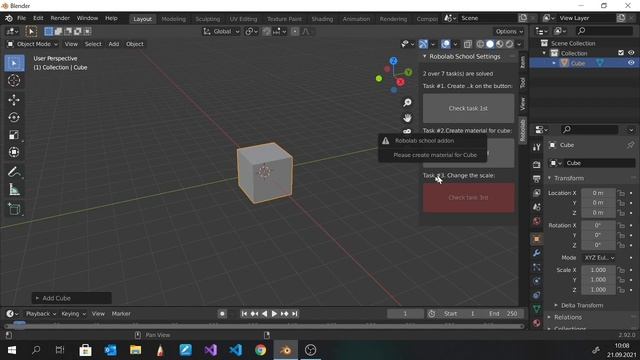Open the Modifier properties wrench tab
The height and width of the screenshot is (360, 640).
tap(537, 253)
